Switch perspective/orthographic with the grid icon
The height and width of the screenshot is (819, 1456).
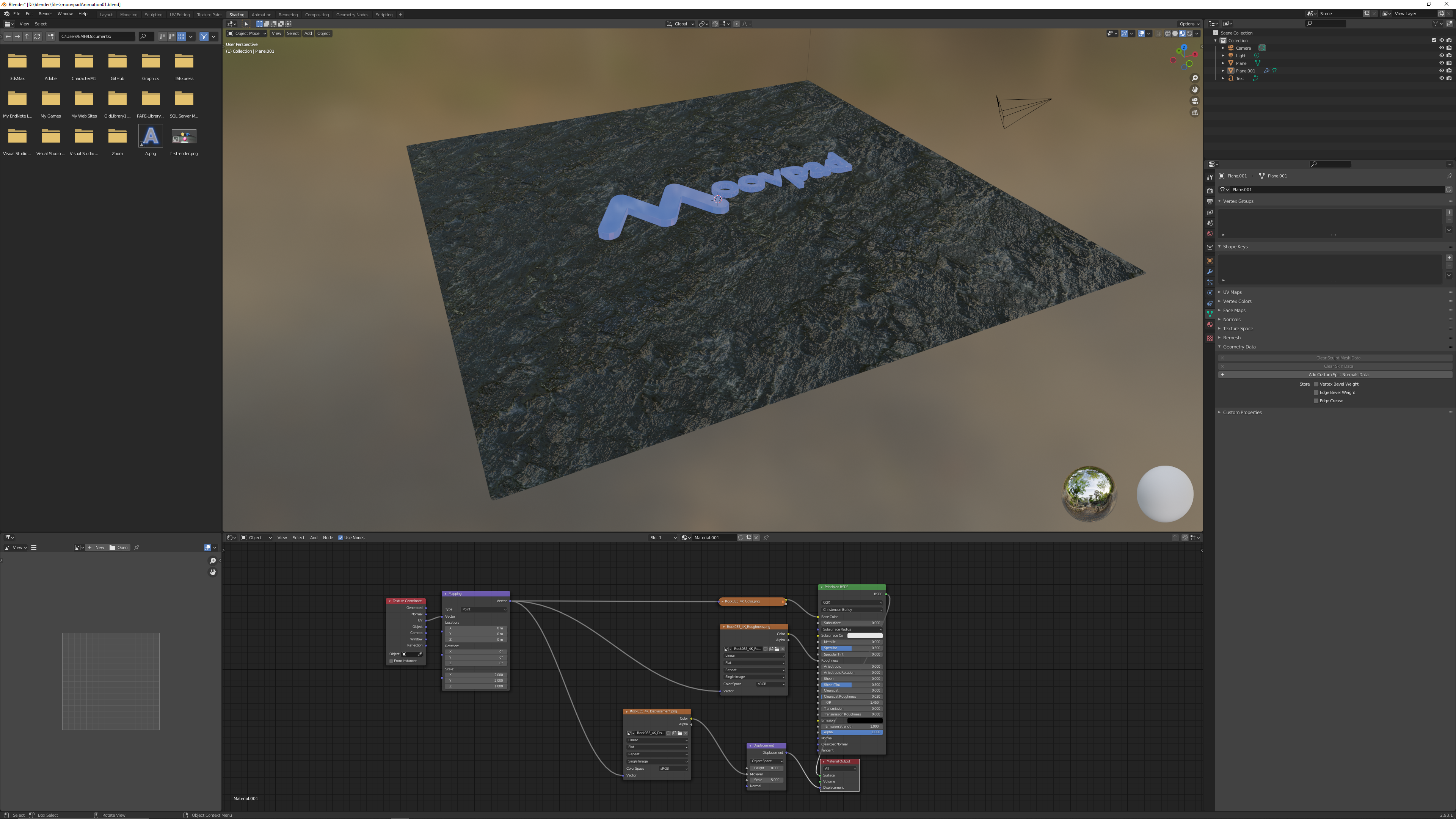point(1194,113)
